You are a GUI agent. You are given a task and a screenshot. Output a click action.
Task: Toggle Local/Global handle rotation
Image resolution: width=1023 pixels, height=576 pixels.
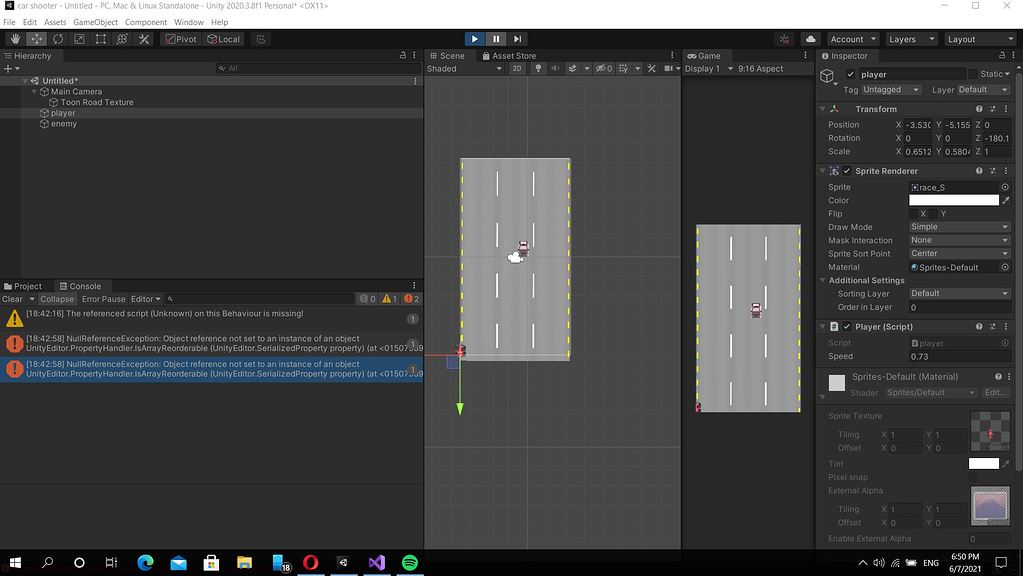(x=224, y=39)
